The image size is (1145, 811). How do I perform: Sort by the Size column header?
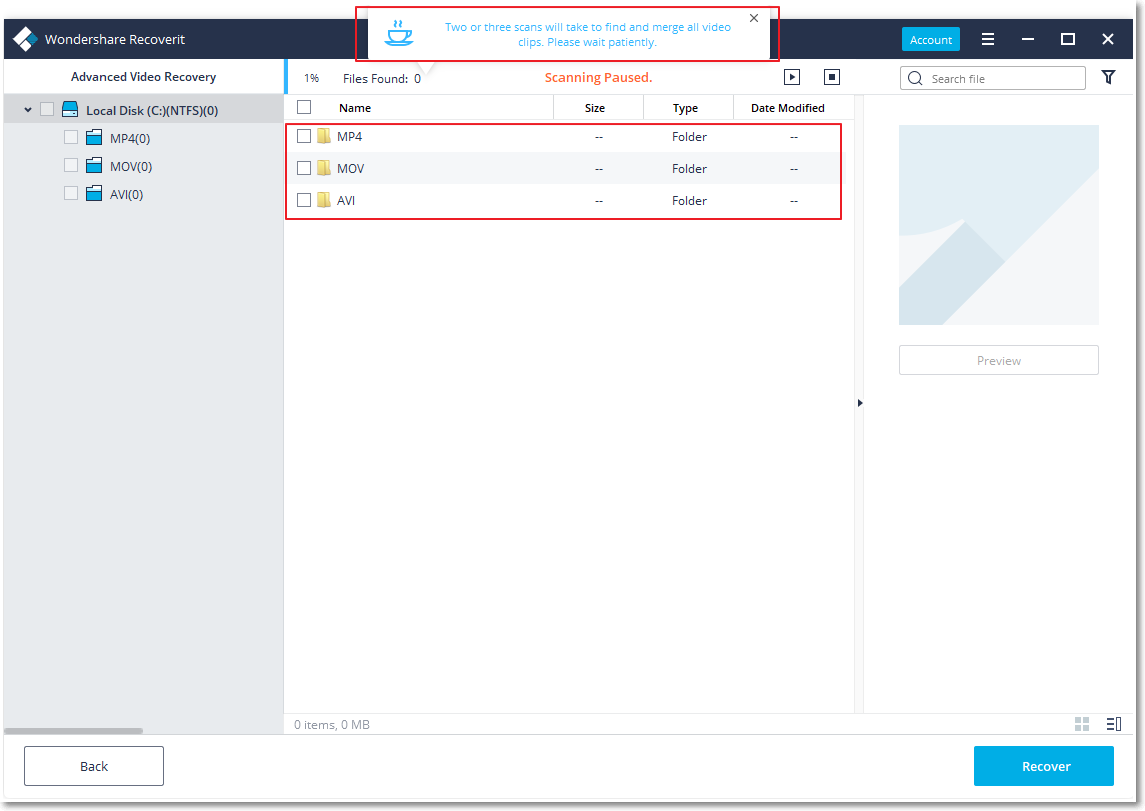click(594, 108)
